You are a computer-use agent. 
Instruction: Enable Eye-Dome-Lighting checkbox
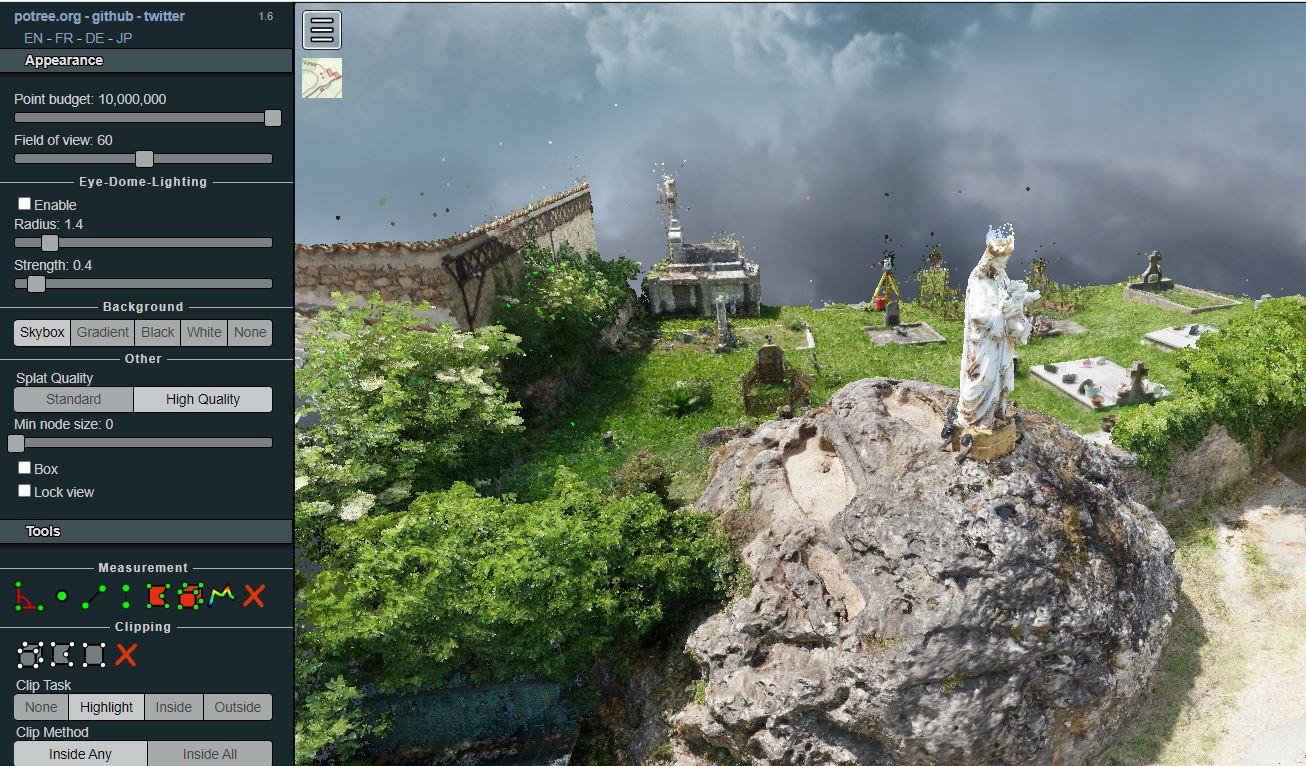(25, 204)
